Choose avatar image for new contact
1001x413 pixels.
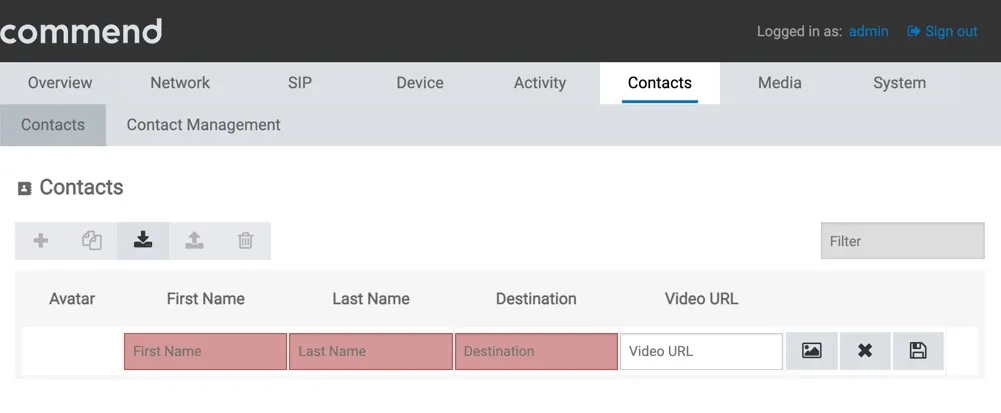click(811, 350)
